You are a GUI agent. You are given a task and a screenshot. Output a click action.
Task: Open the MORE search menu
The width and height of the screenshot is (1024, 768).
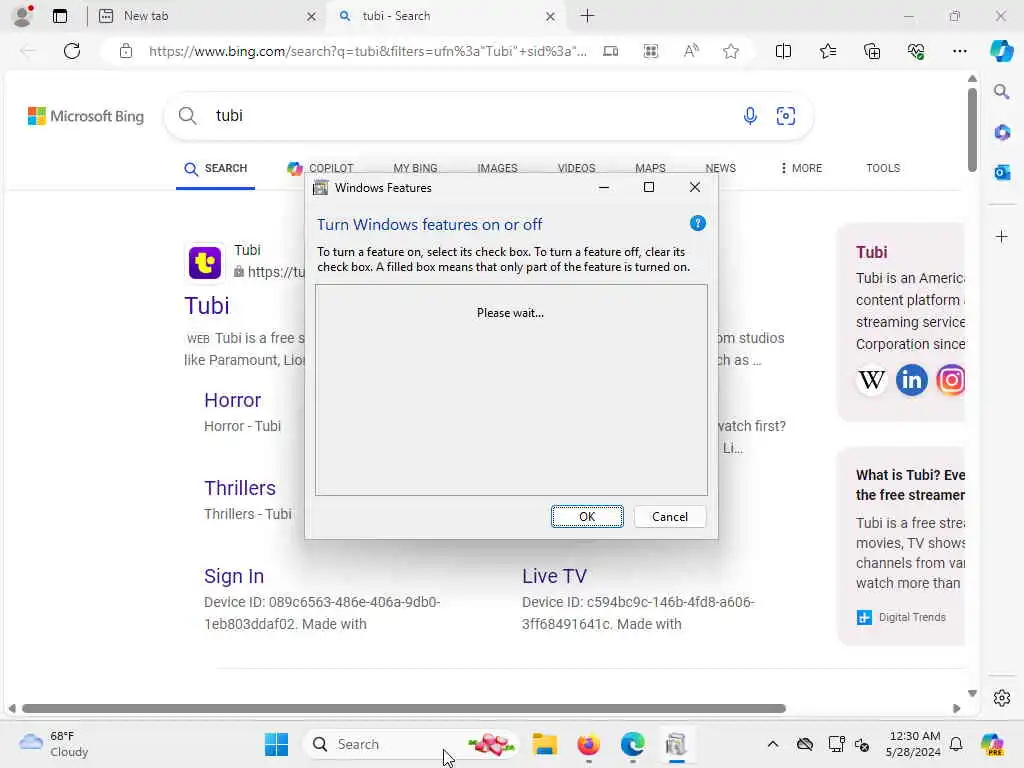[x=801, y=168]
